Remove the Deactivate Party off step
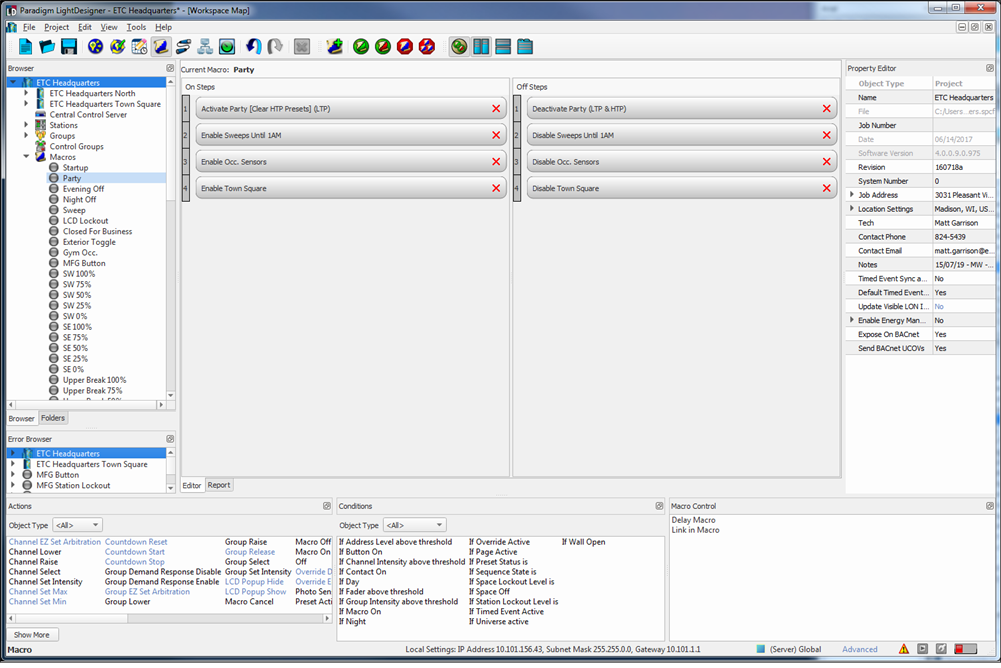Viewport: 1001px width, 668px height. (827, 109)
